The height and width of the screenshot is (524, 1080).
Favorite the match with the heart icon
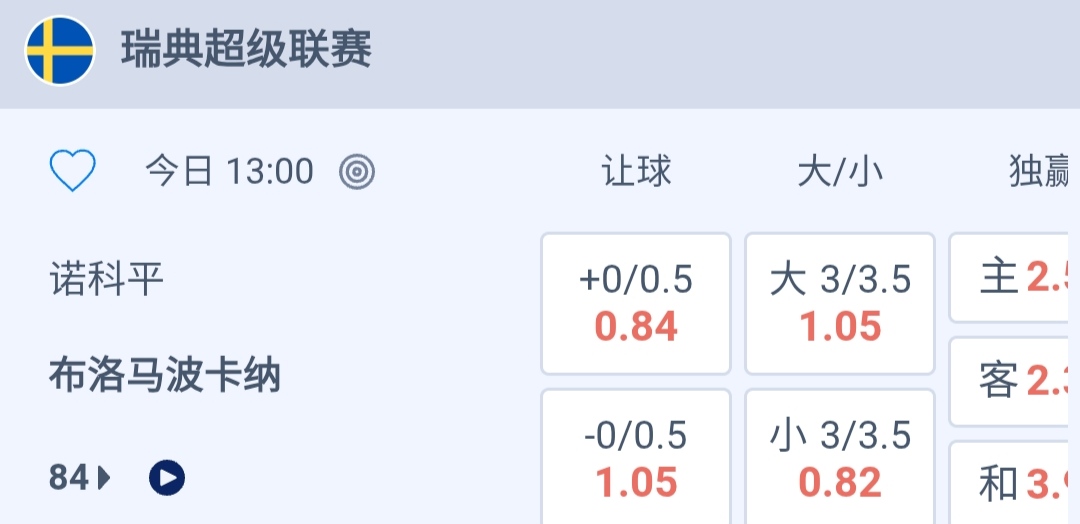(x=73, y=172)
